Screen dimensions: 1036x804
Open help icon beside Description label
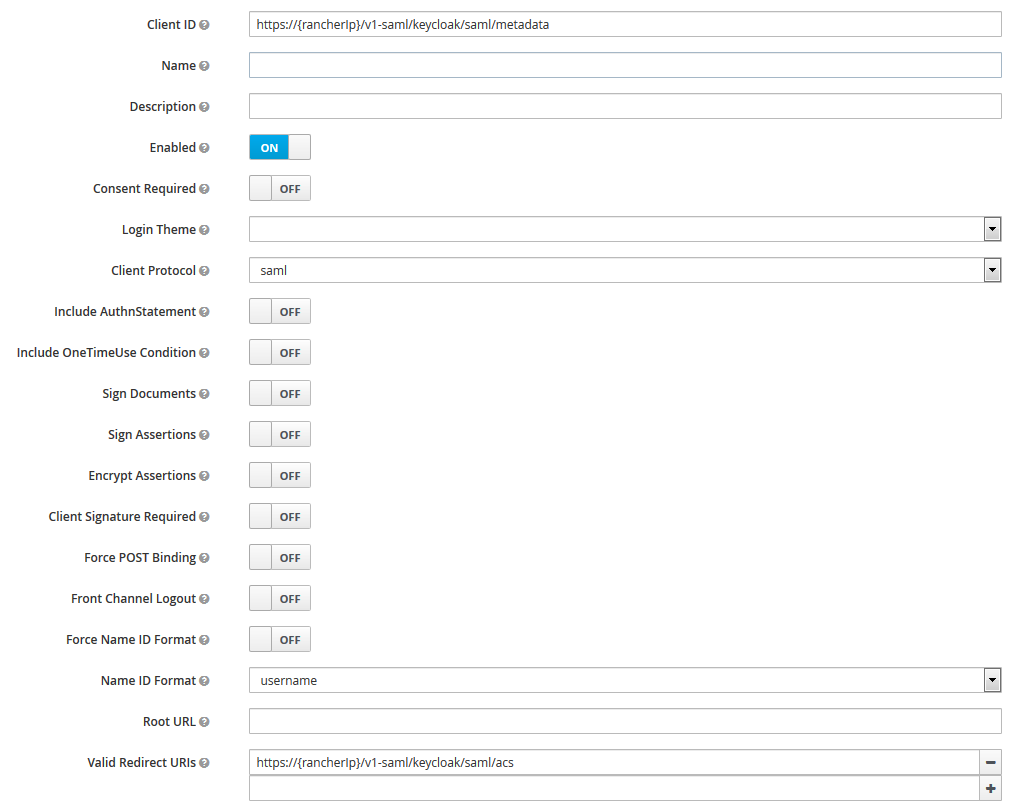[x=204, y=107]
